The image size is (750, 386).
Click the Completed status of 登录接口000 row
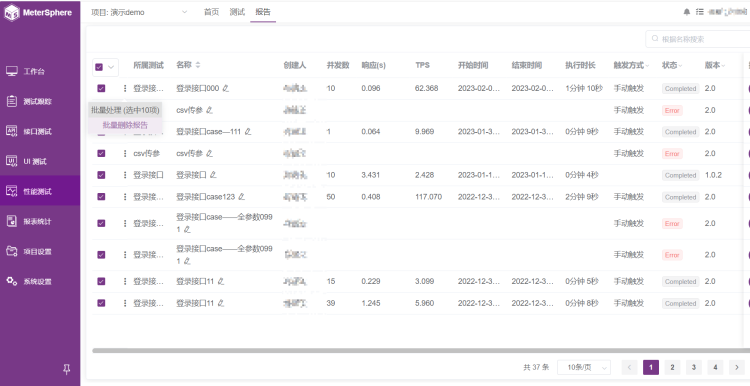click(x=680, y=88)
